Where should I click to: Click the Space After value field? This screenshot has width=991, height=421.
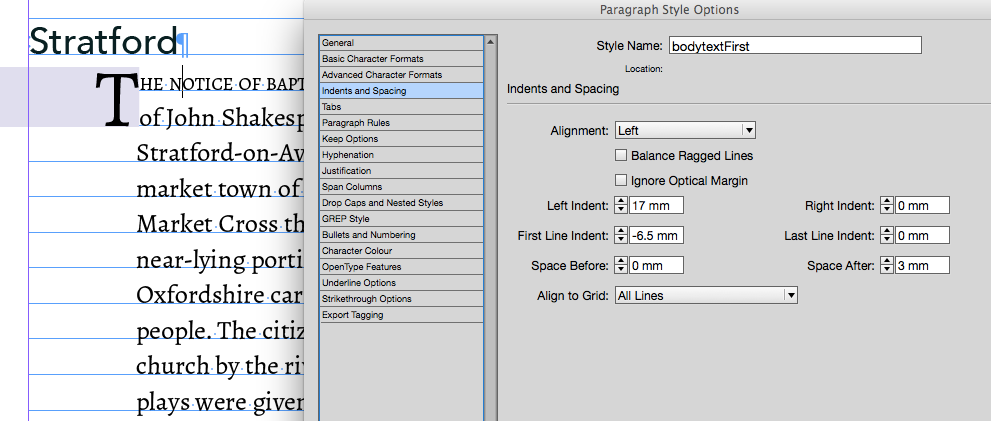(x=922, y=265)
